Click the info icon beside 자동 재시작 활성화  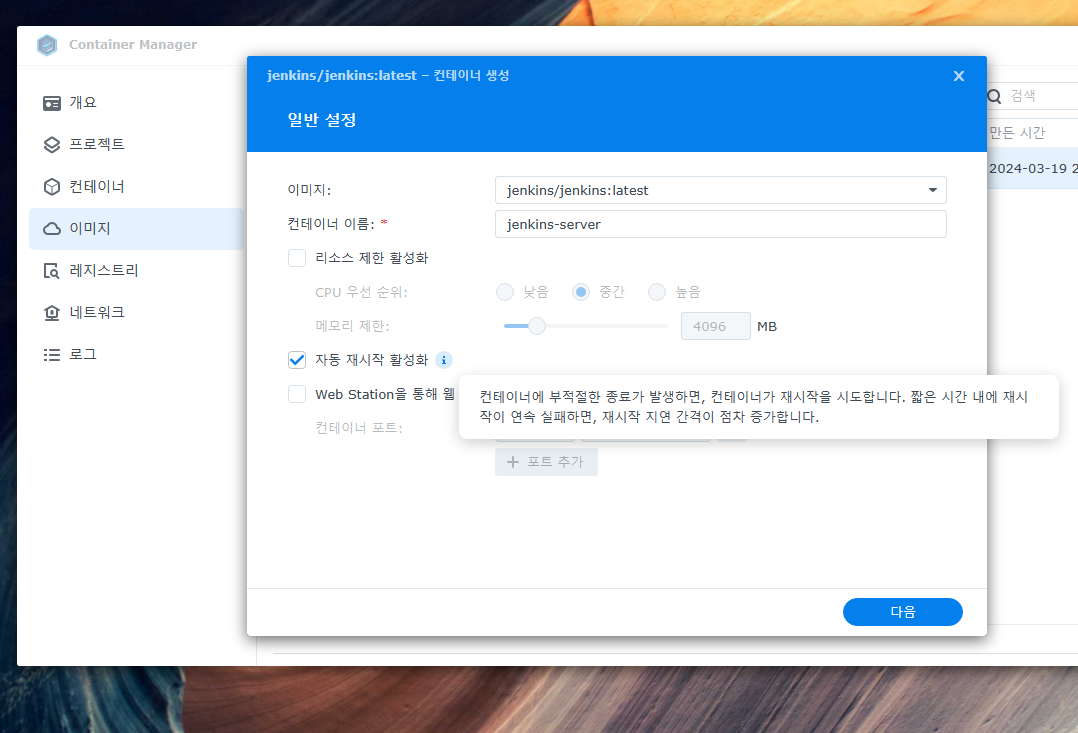click(443, 360)
